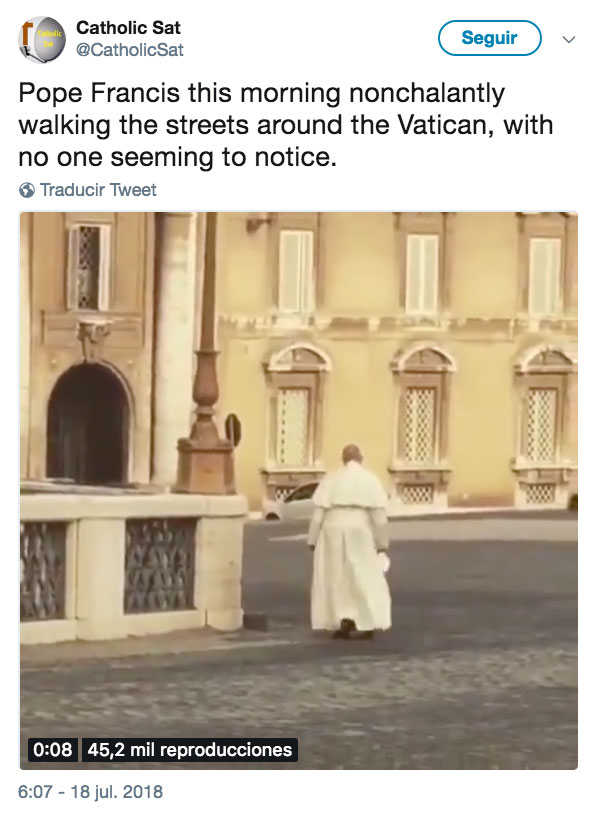Screen dimensions: 594x814
Task: Visit the @CatholicSat handle
Action: pos(130,50)
